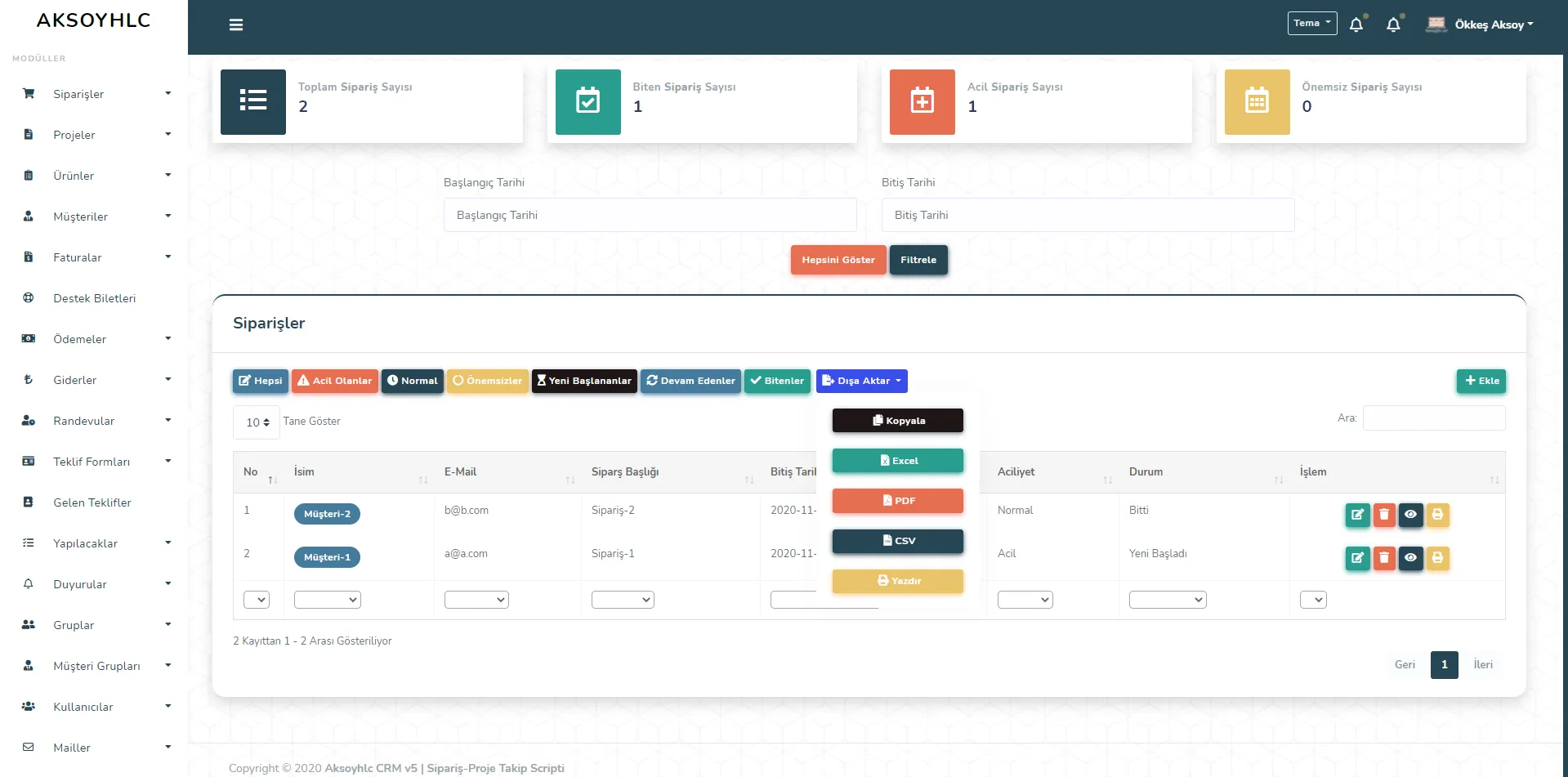Open the 10 Tane Göster page-size select
The image size is (1568, 777).
click(257, 422)
